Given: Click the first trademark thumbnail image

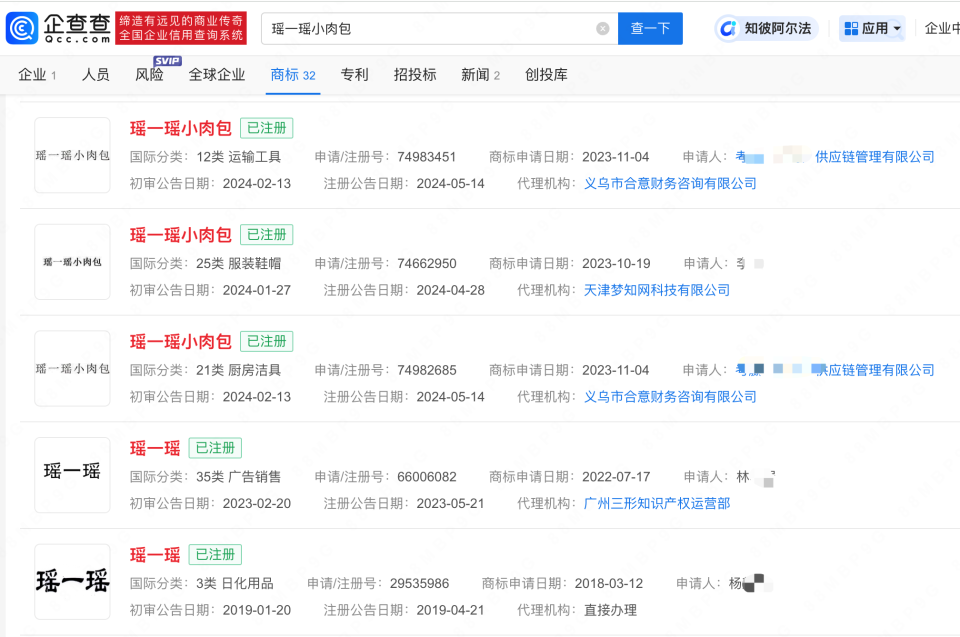Looking at the screenshot, I should tap(72, 155).
